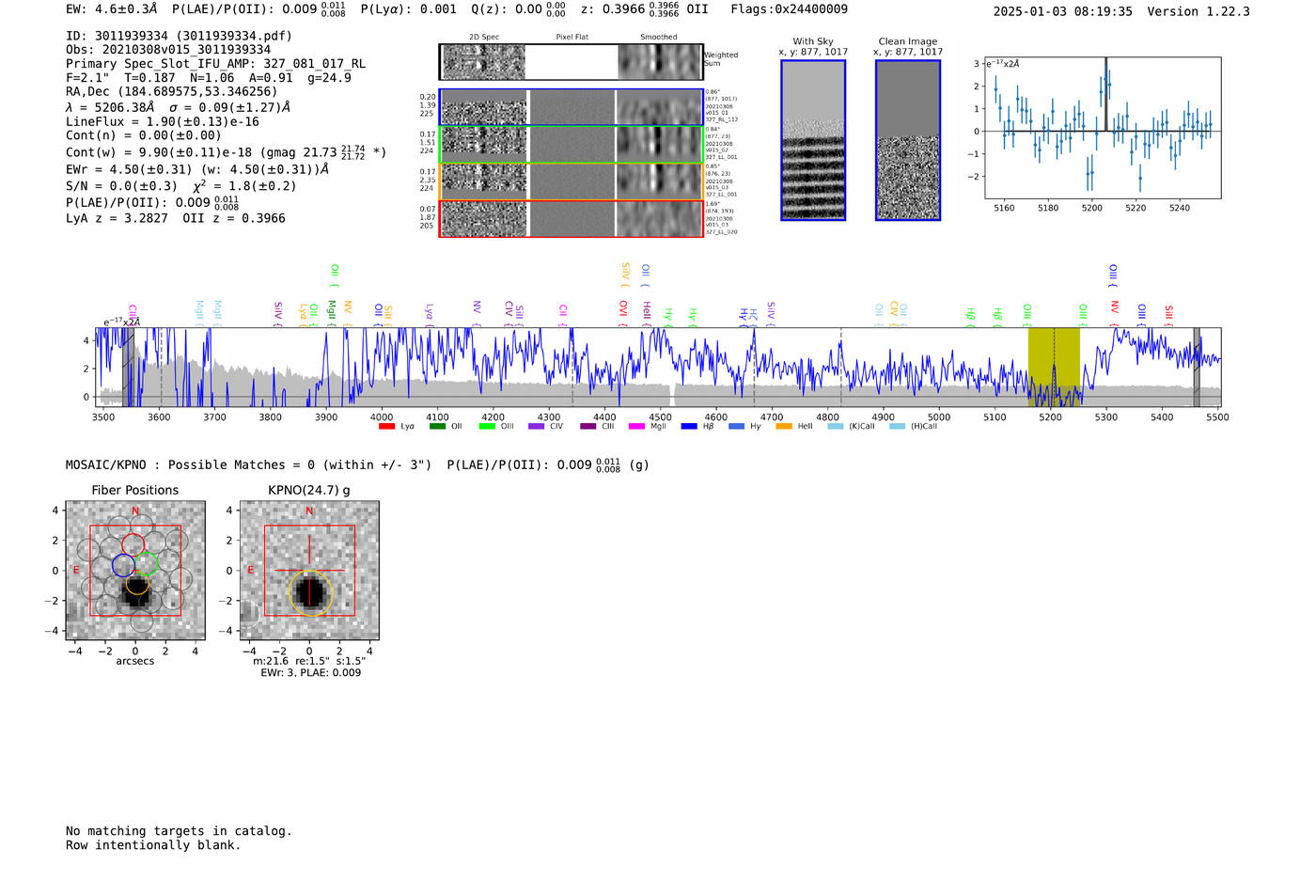
Task: Click the Smoothed column header
Action: [x=659, y=38]
